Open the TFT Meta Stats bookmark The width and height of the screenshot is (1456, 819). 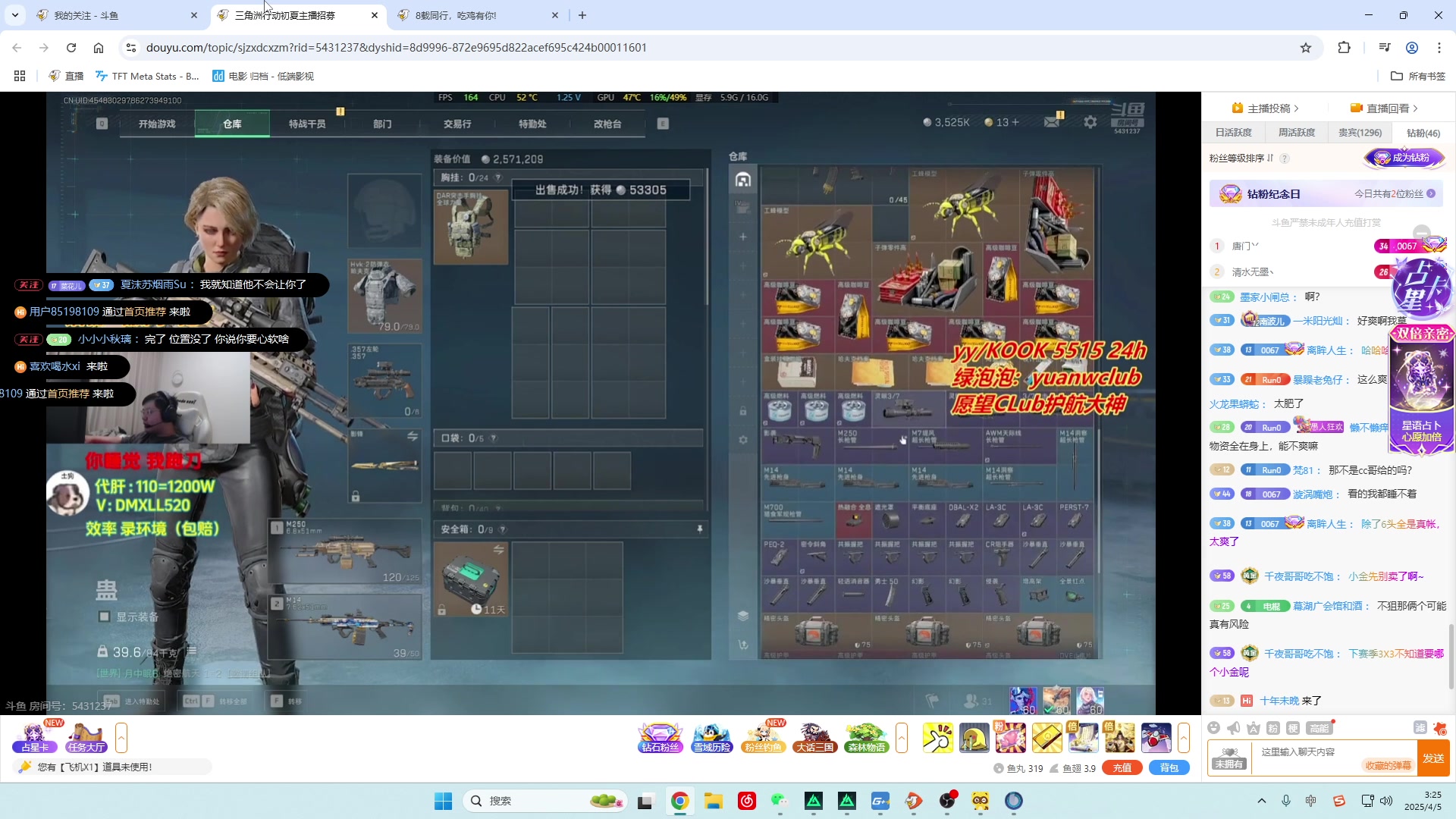coord(147,76)
